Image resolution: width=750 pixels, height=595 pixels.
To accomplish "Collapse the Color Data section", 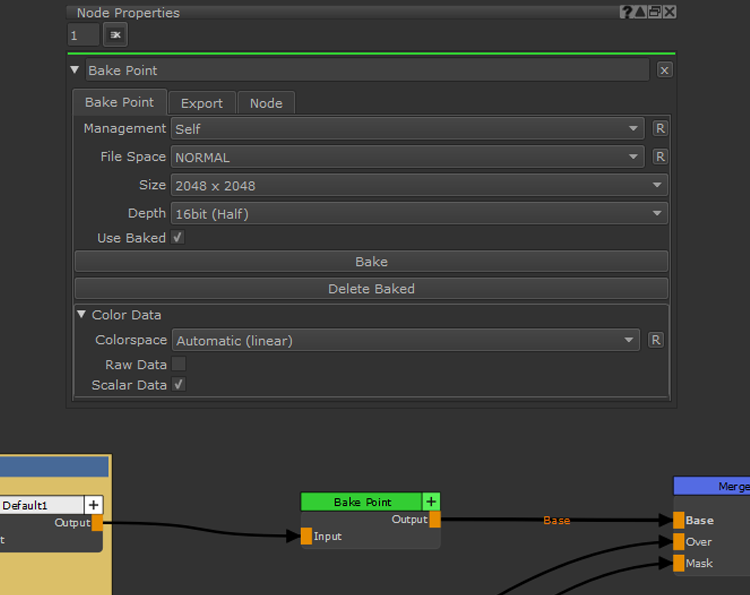I will [x=82, y=315].
